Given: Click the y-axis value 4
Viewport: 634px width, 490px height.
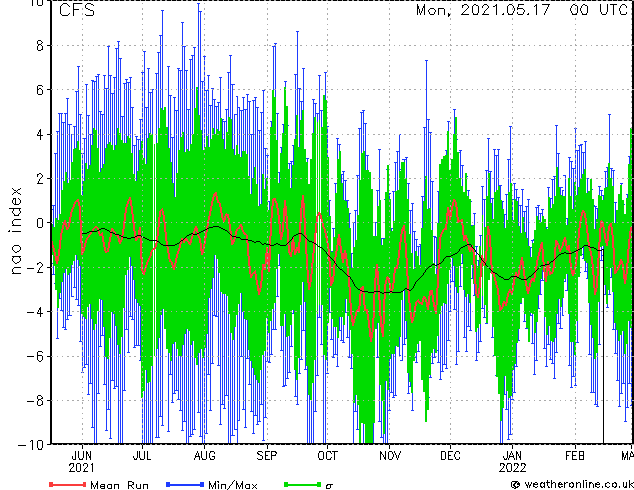Looking at the screenshot, I should (x=40, y=134).
